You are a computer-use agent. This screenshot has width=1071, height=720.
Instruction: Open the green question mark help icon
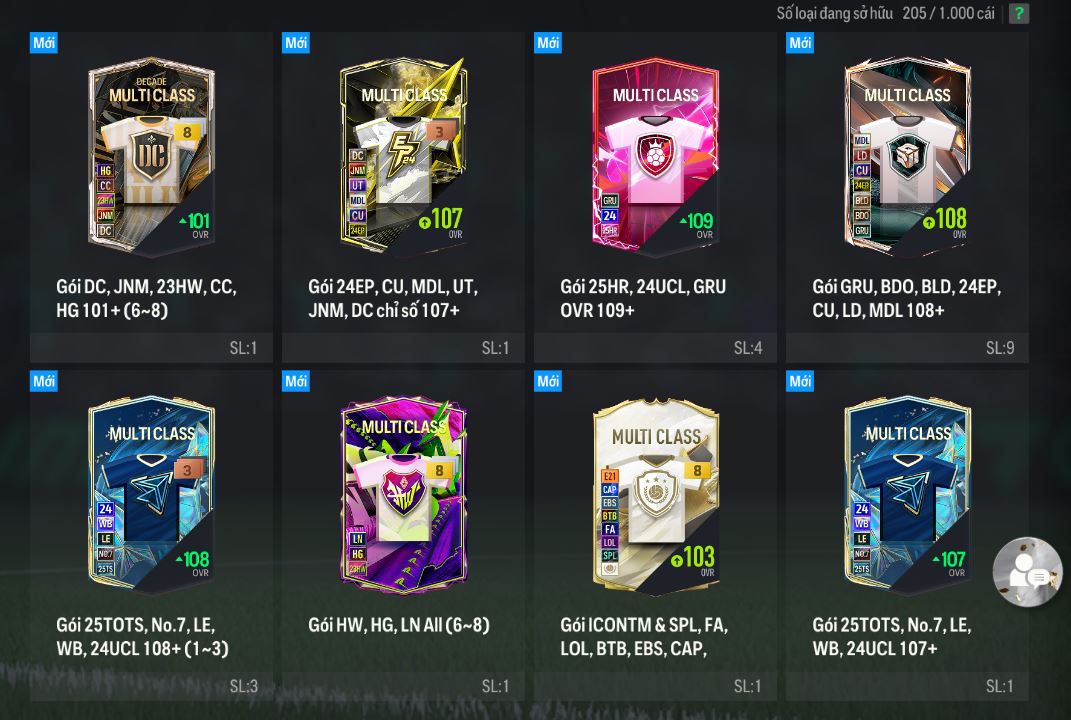point(1018,13)
